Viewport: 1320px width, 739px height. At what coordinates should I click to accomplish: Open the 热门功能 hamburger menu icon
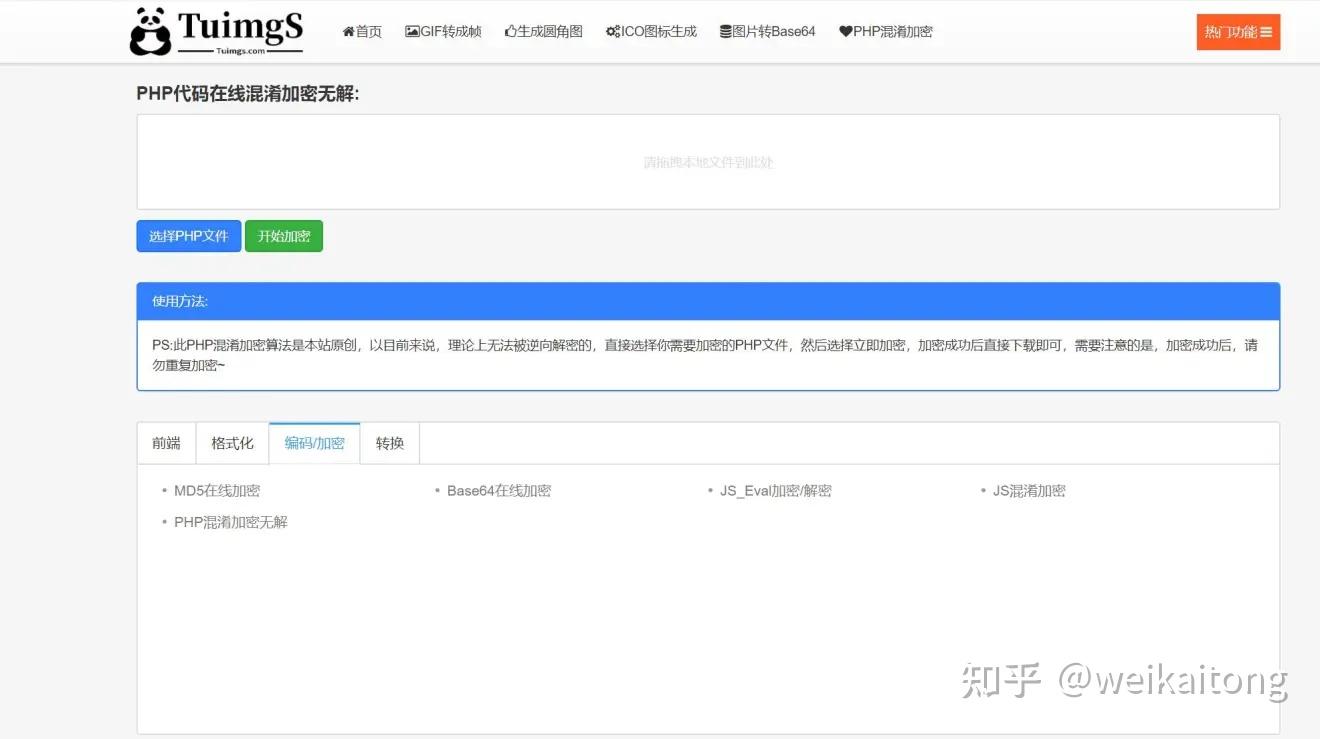click(x=1265, y=31)
